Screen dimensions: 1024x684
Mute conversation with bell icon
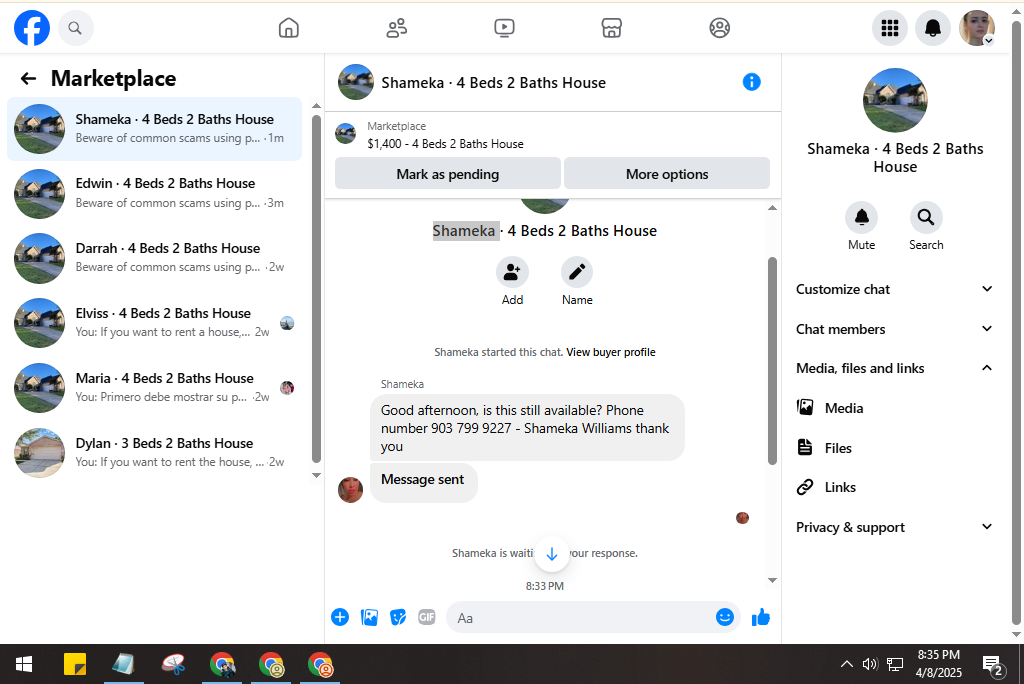click(861, 217)
